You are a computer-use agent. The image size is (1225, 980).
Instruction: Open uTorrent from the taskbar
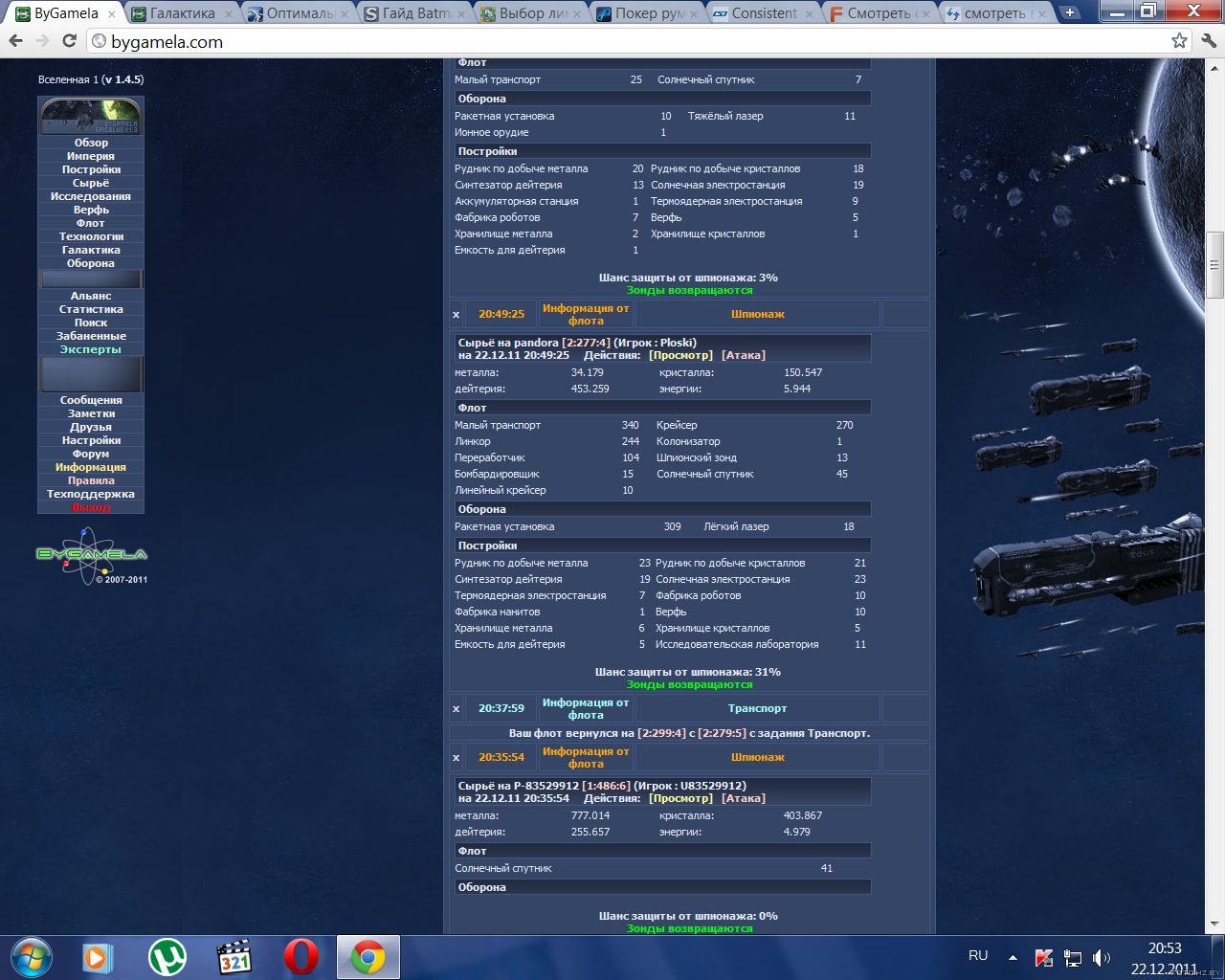[167, 957]
